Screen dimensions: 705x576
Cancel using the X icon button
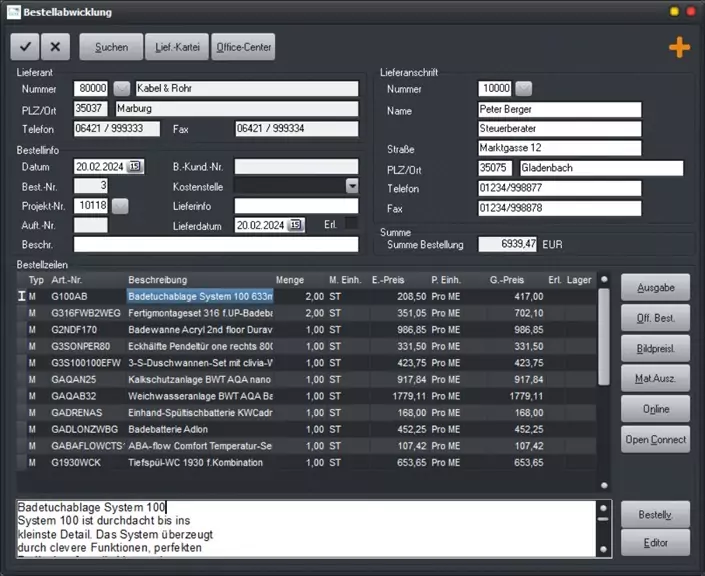point(55,47)
